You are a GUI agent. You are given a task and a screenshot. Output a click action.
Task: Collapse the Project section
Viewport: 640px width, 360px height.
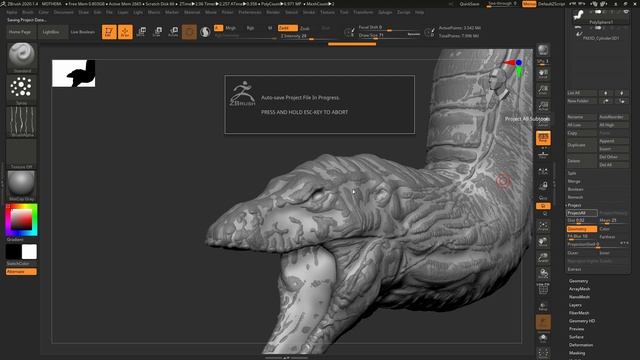(x=574, y=205)
